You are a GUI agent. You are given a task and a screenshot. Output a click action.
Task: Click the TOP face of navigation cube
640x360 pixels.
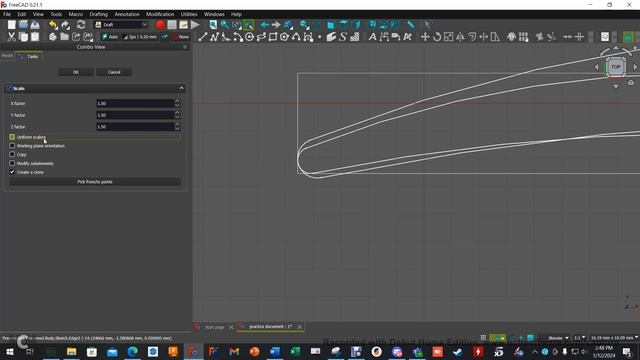tap(616, 67)
